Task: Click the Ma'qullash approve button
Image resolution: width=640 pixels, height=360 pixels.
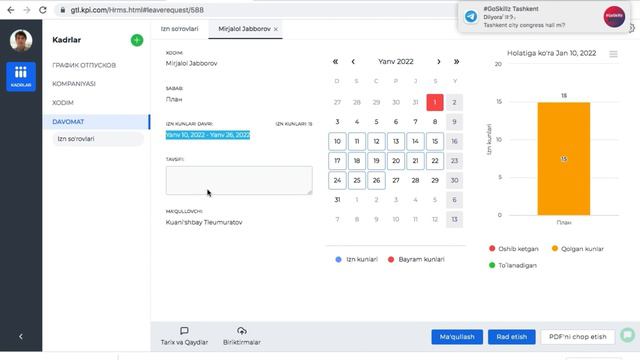Action: pos(457,337)
